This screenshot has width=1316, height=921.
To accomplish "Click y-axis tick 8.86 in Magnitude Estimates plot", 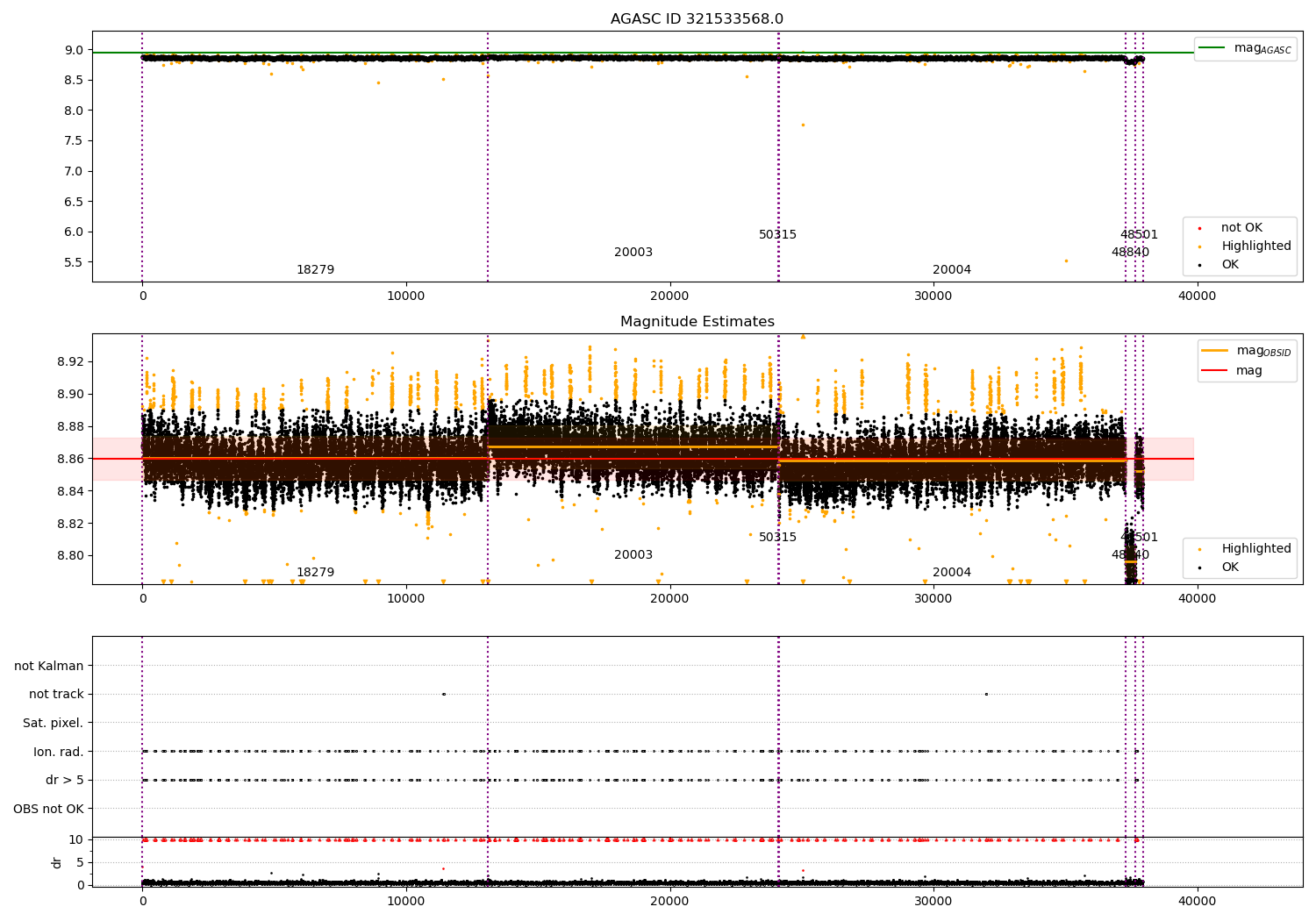I will [x=70, y=459].
